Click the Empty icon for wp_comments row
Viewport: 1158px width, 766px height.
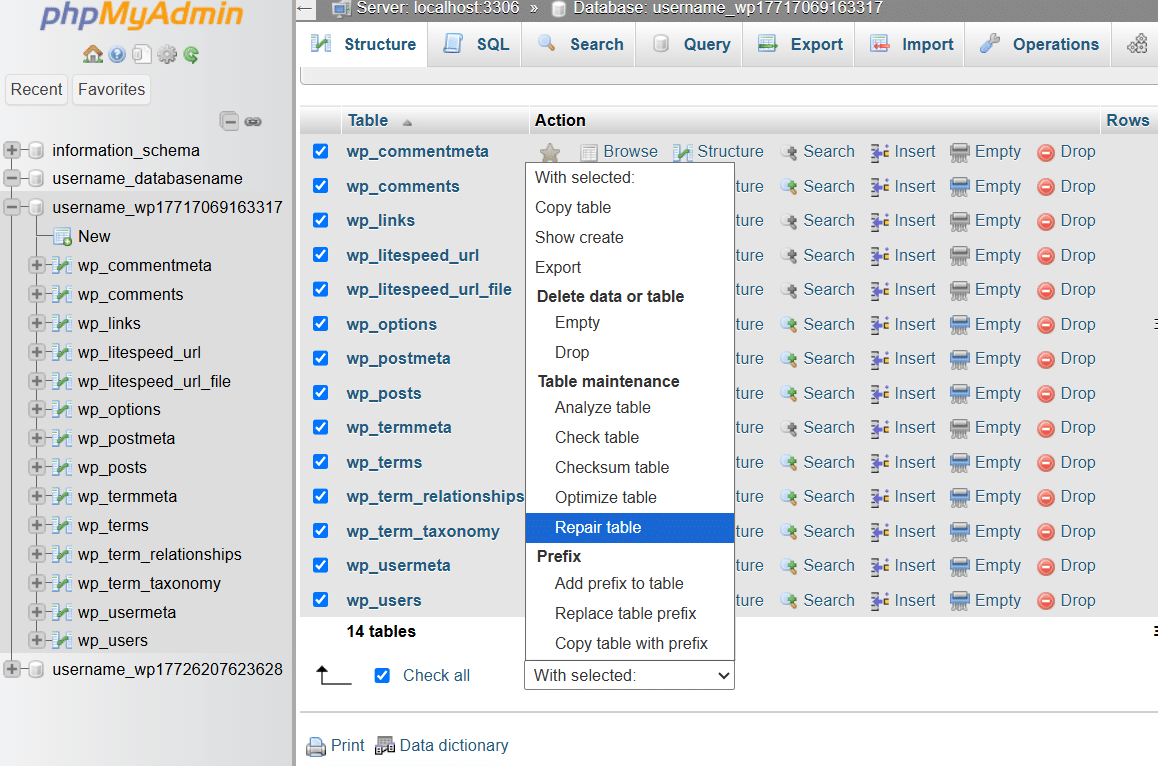coord(959,186)
